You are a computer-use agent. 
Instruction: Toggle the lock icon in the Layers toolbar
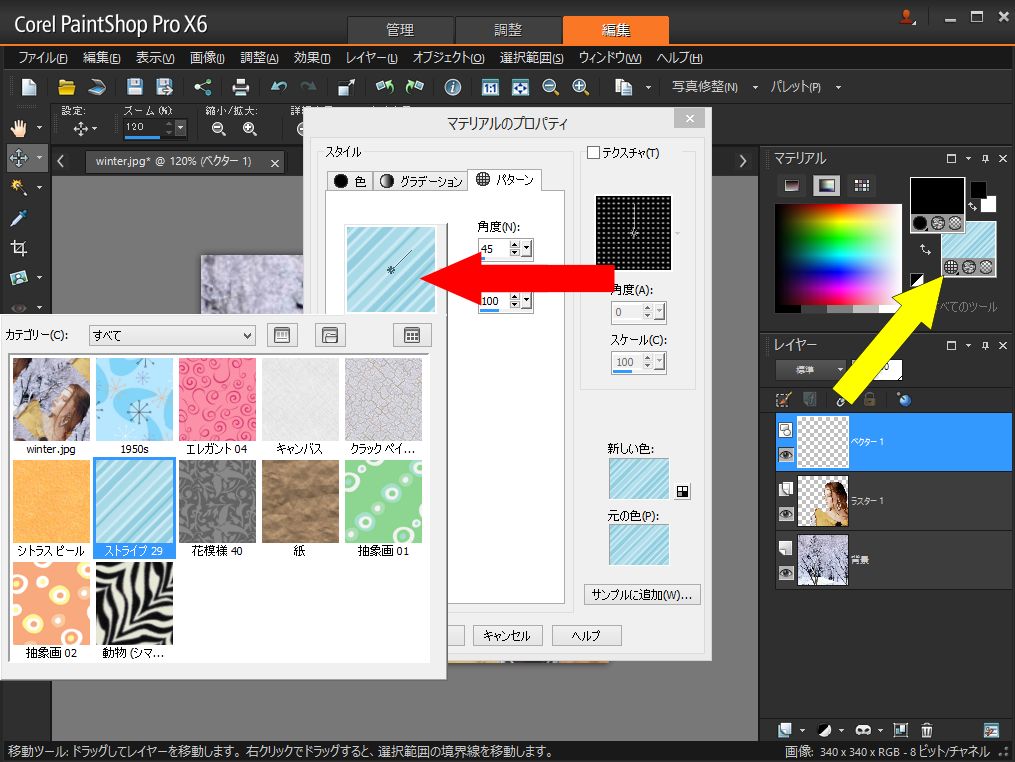click(869, 399)
